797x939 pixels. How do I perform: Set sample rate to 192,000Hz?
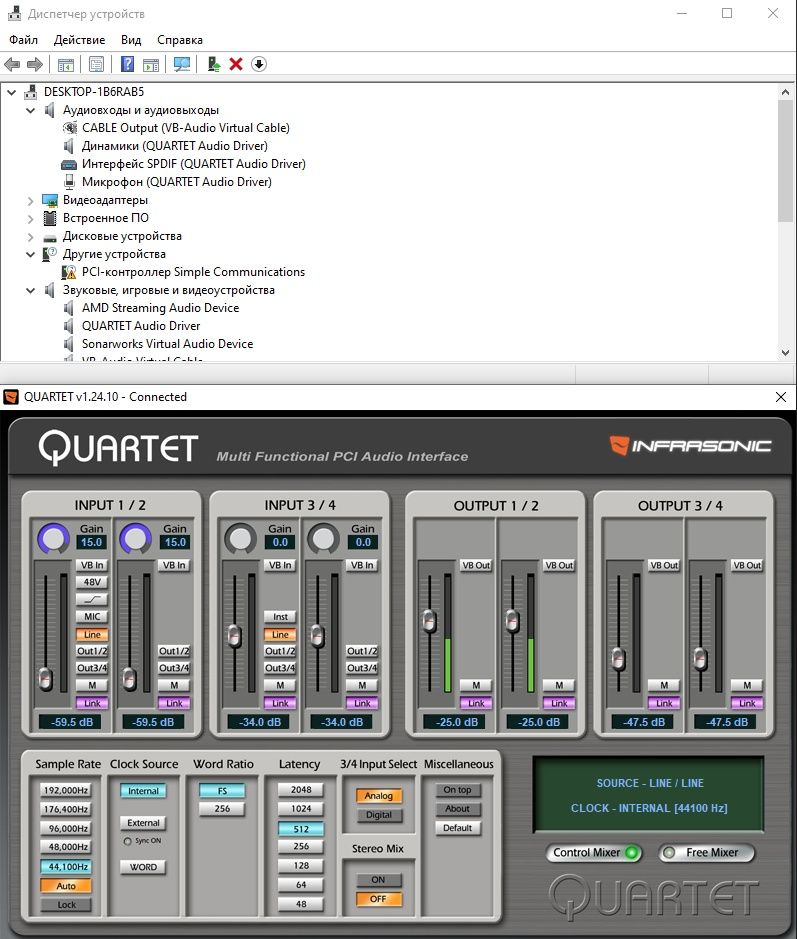(x=66, y=790)
